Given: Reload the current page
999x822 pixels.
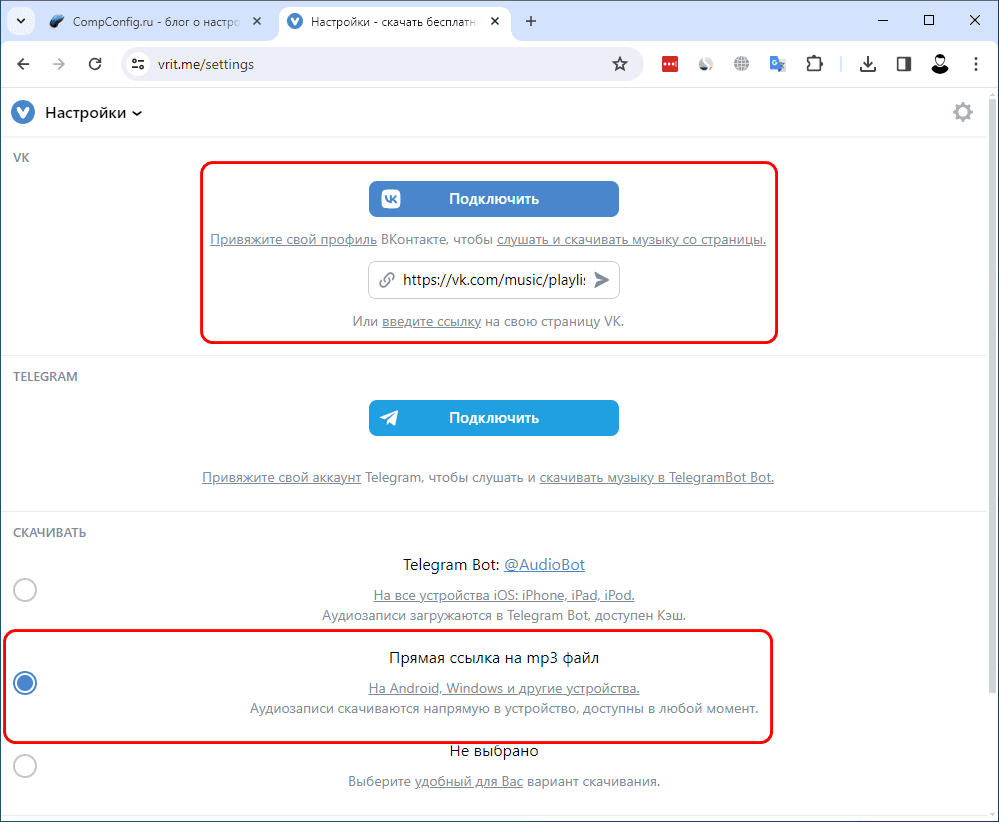Looking at the screenshot, I should pos(95,64).
